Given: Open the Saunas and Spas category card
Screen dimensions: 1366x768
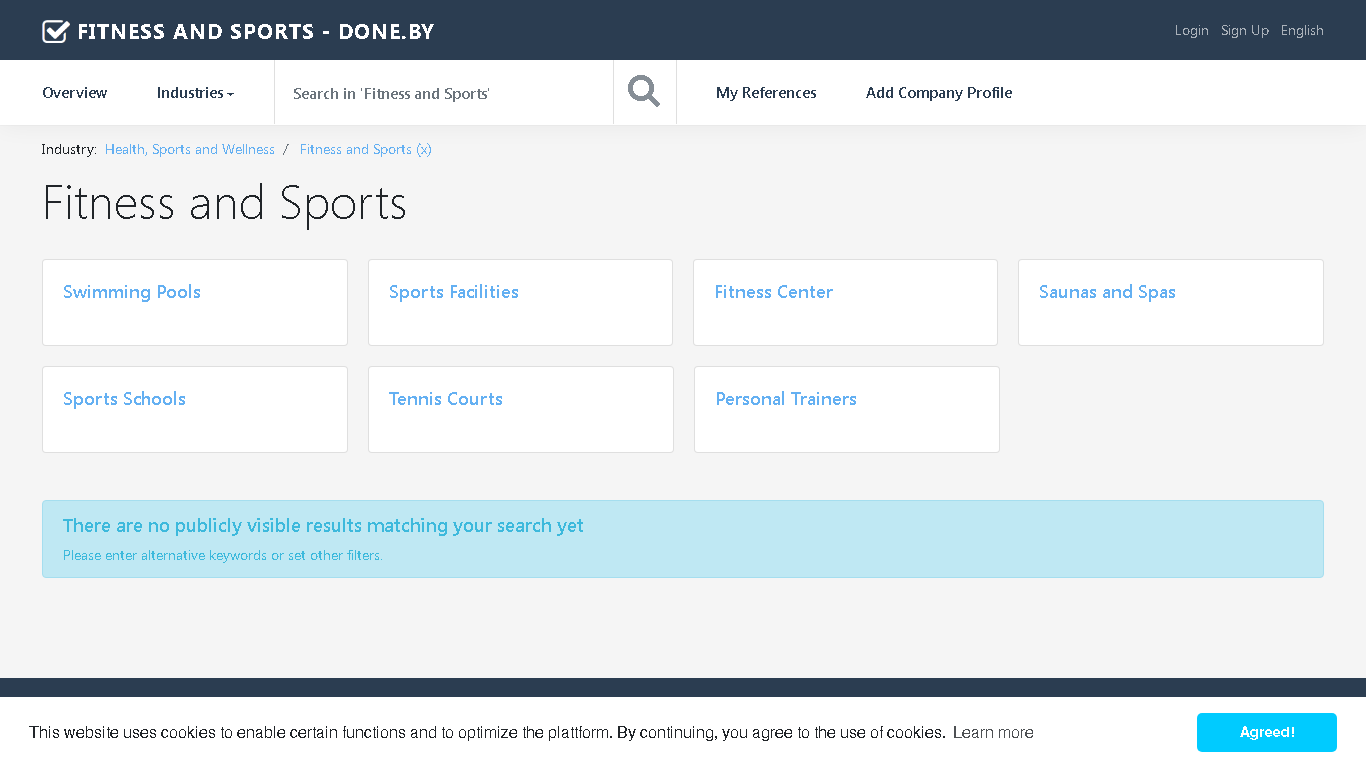Looking at the screenshot, I should (x=1171, y=302).
